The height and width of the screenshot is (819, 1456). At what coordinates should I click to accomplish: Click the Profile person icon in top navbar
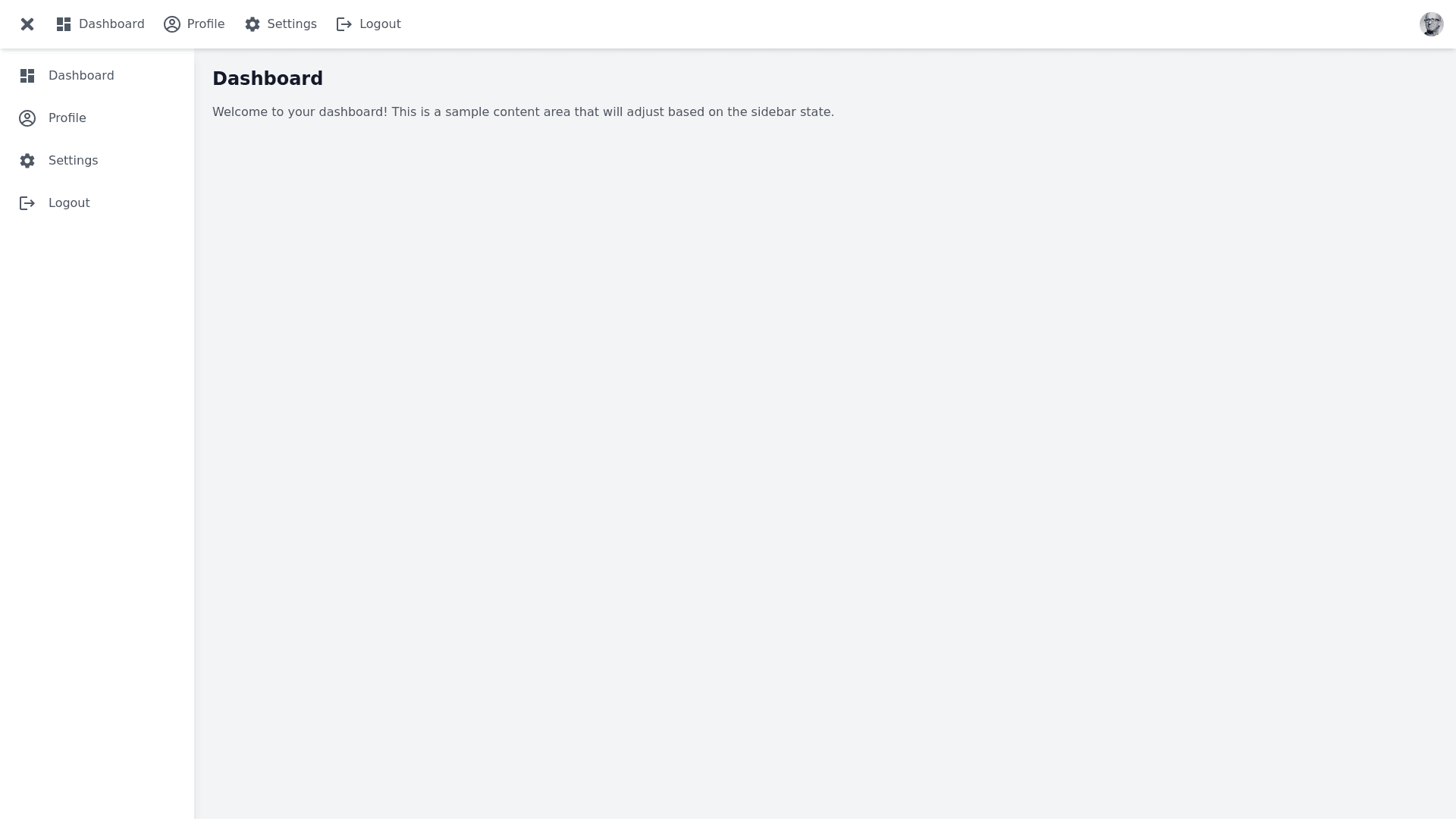(172, 24)
